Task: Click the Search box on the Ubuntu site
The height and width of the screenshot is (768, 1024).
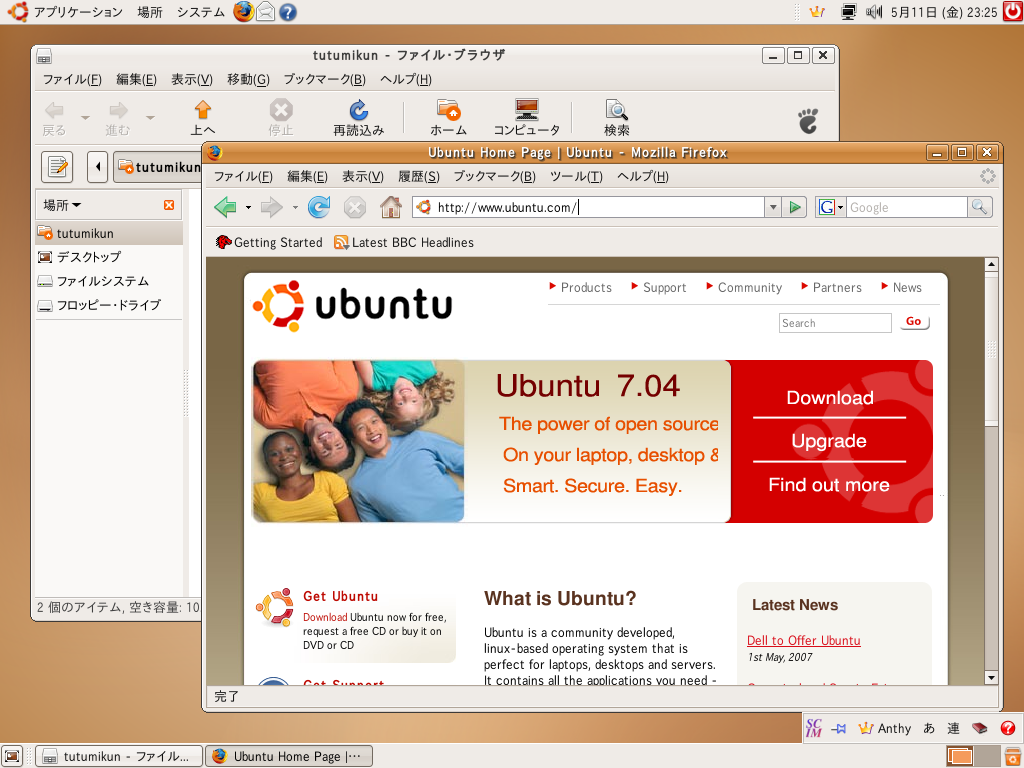Action: [x=834, y=323]
